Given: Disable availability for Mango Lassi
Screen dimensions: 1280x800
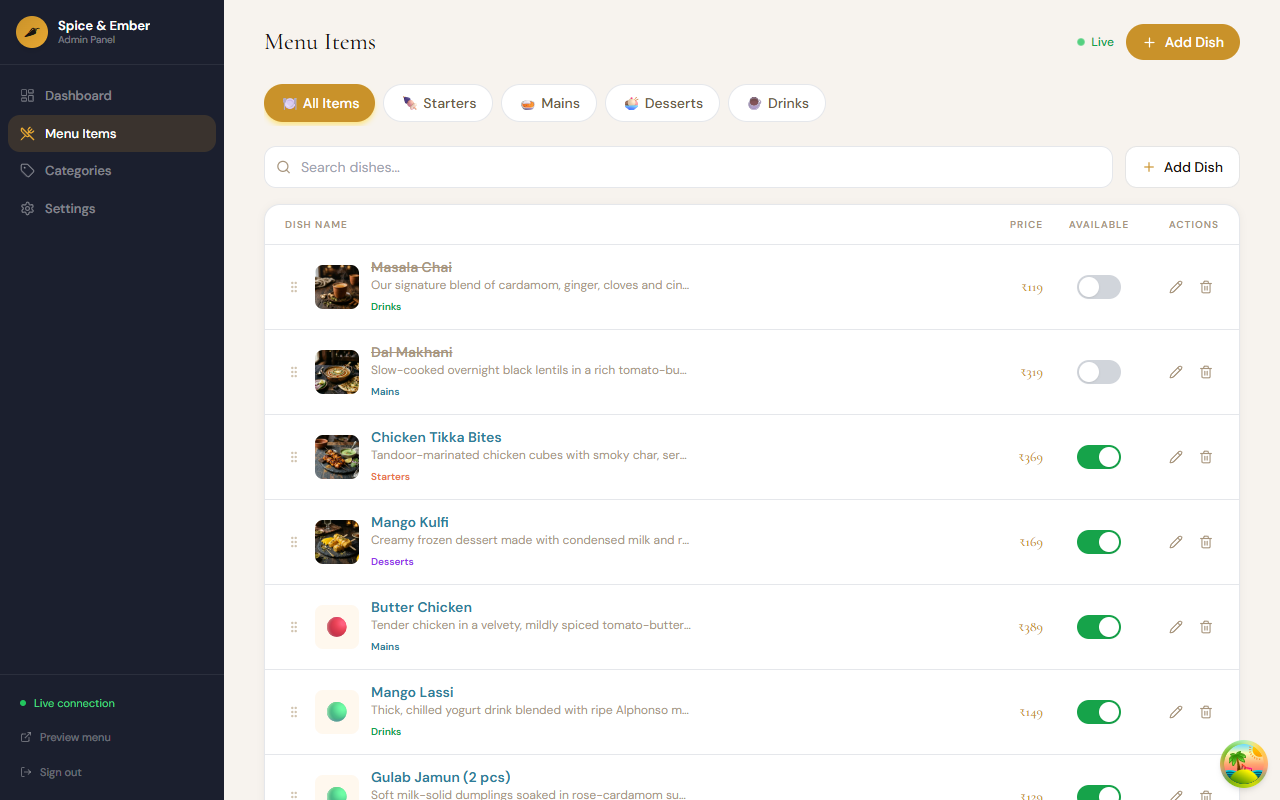Looking at the screenshot, I should [1099, 712].
